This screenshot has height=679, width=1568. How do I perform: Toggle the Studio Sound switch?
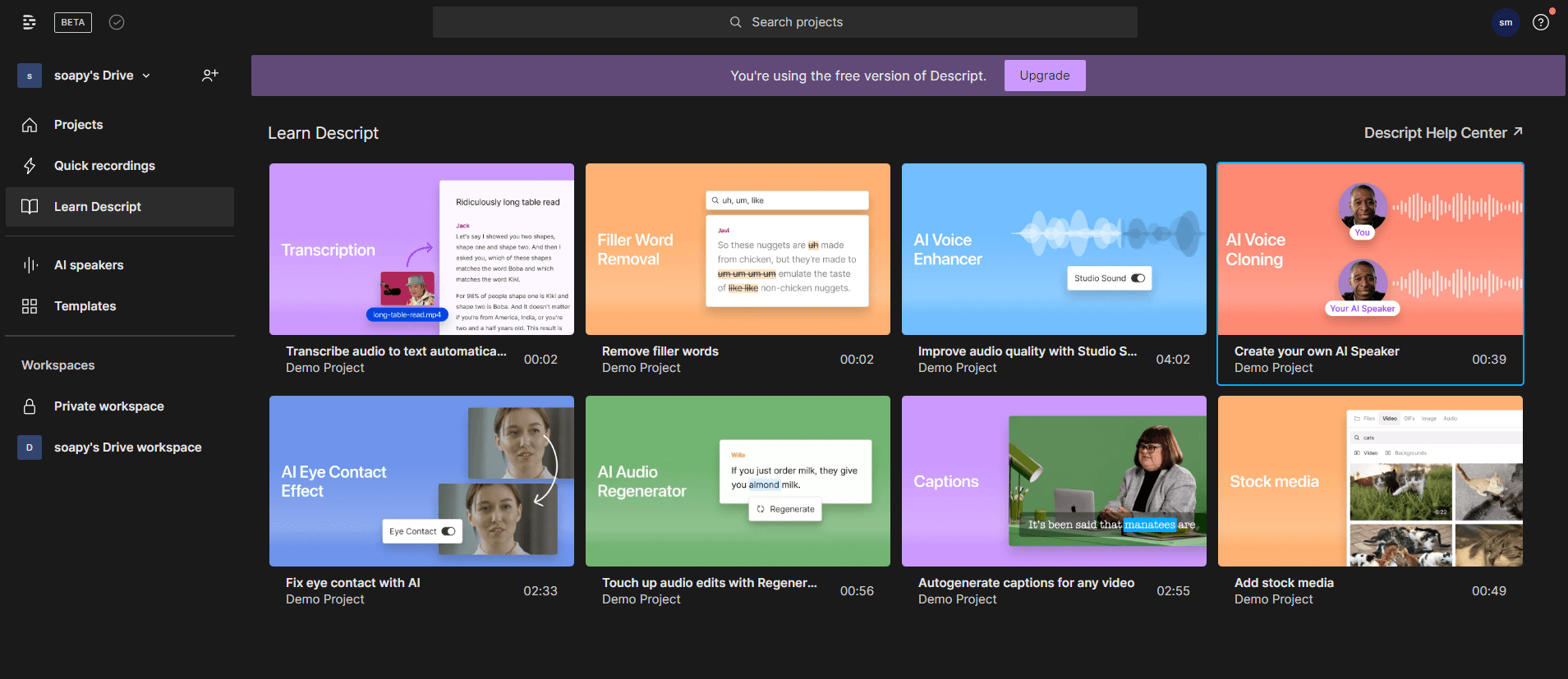tap(1138, 278)
